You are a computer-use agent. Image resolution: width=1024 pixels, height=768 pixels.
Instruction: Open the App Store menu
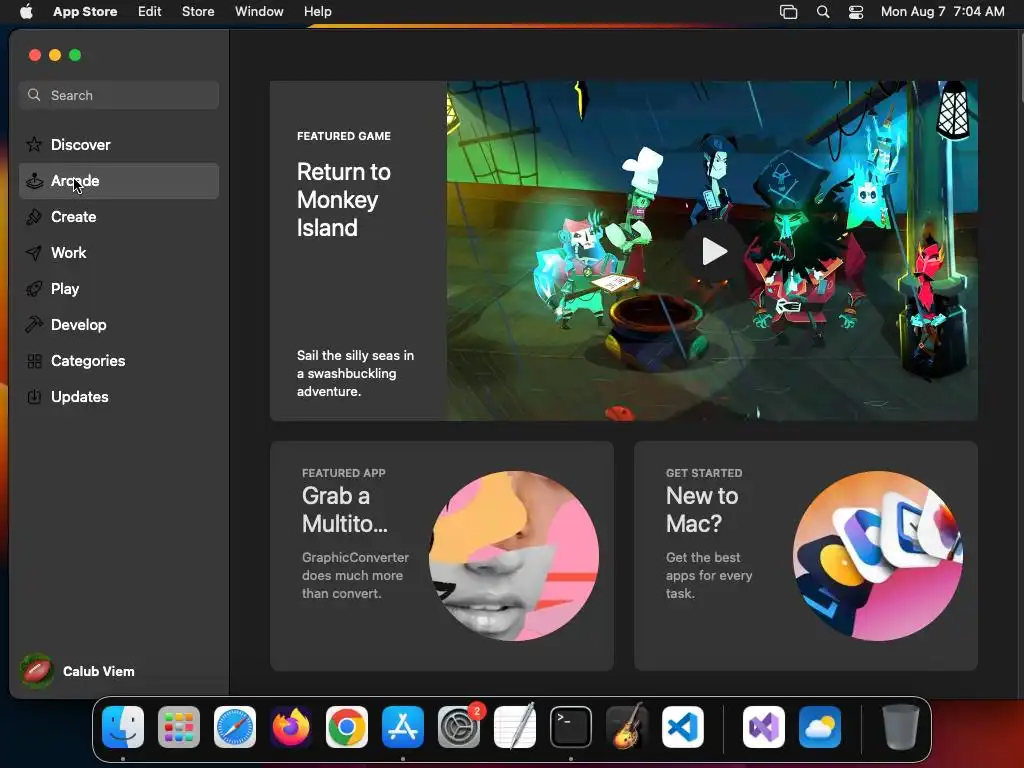coord(85,12)
